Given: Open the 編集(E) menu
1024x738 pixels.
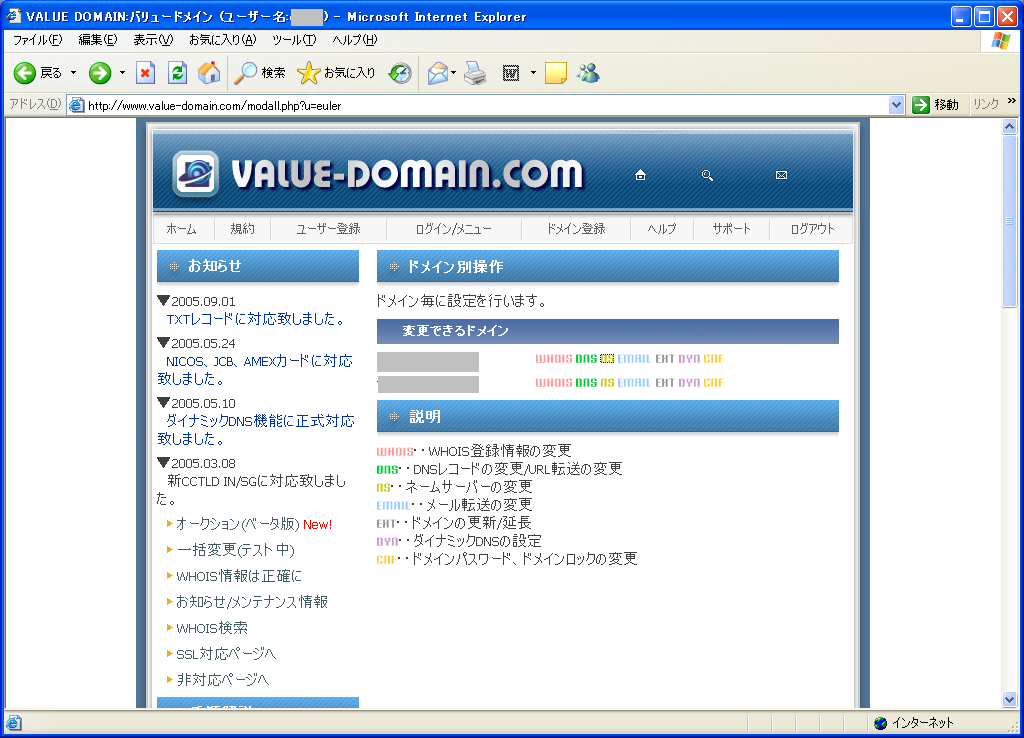Looking at the screenshot, I should pos(98,40).
